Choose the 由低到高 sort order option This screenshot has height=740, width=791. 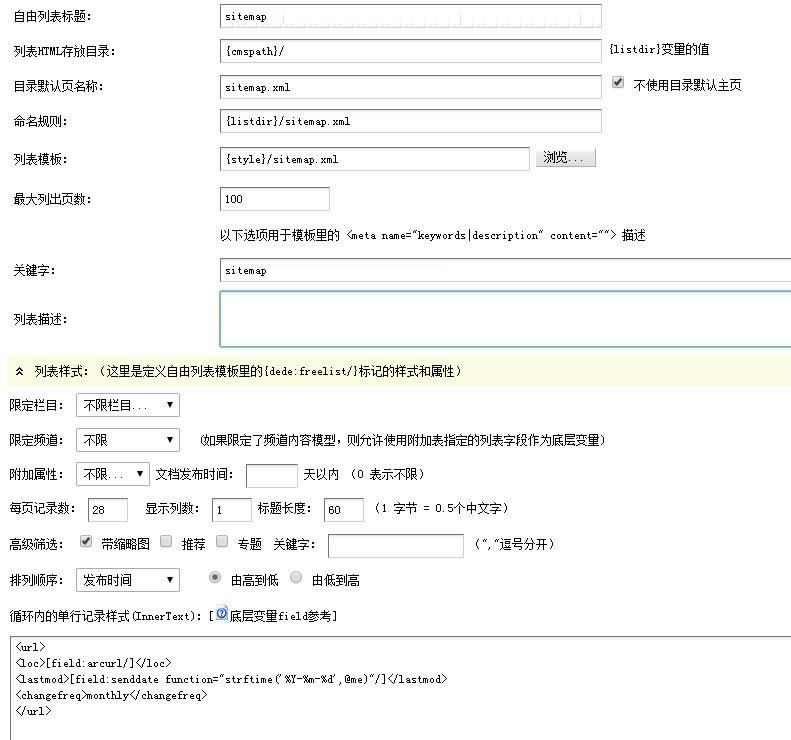coord(296,577)
